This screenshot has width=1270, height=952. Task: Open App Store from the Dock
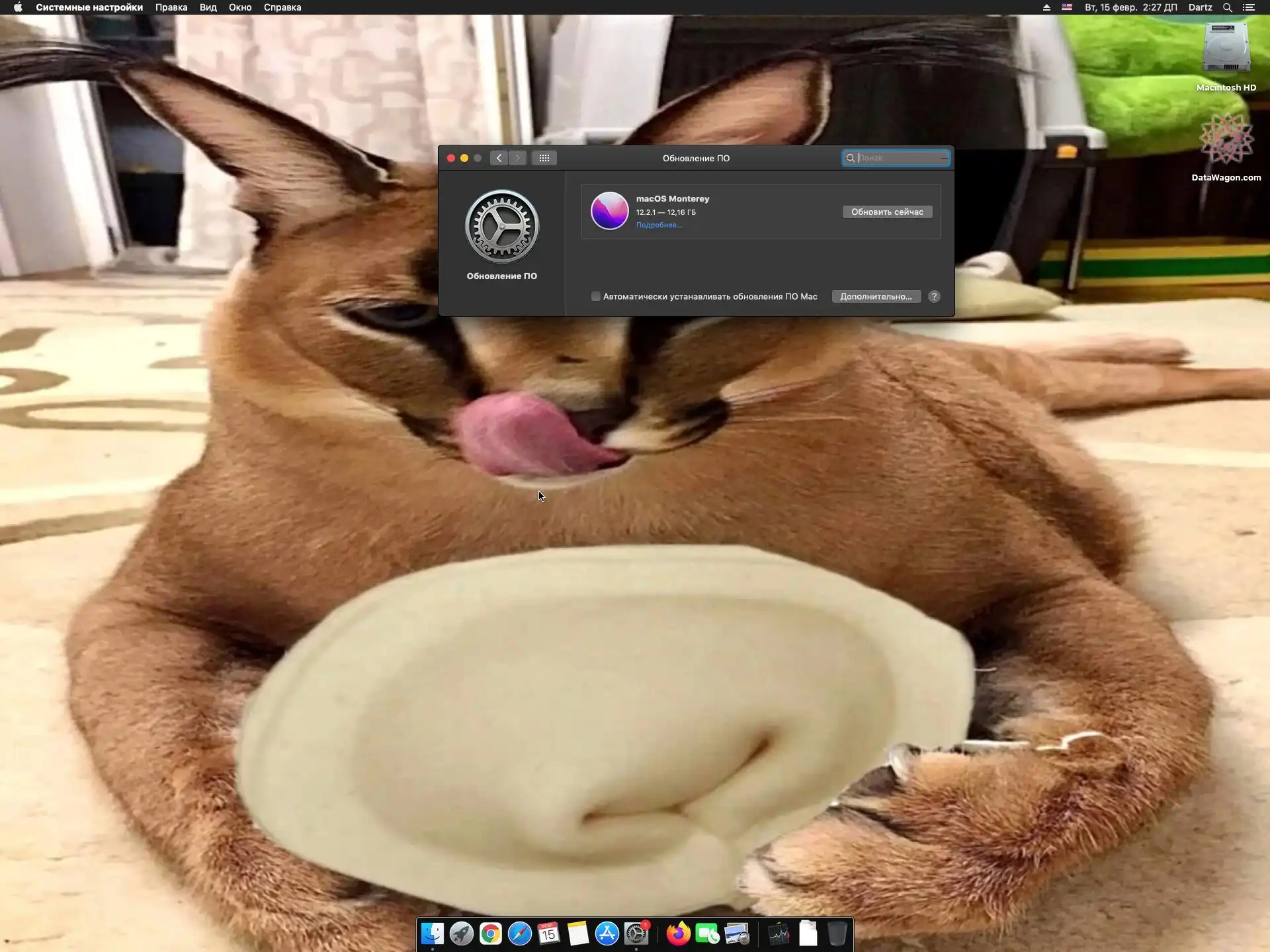[x=607, y=933]
